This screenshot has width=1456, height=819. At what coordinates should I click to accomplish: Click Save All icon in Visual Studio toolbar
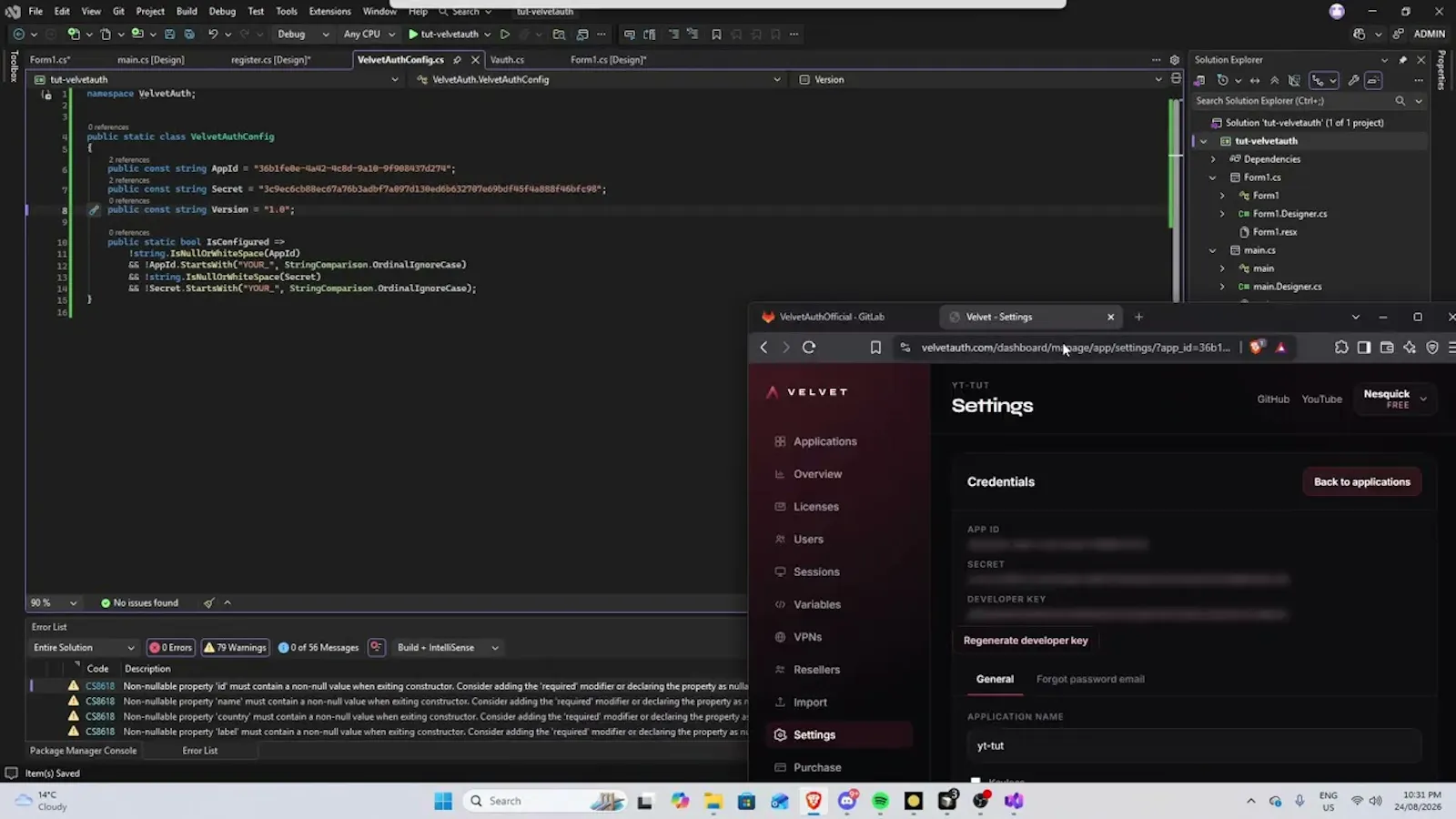click(189, 34)
